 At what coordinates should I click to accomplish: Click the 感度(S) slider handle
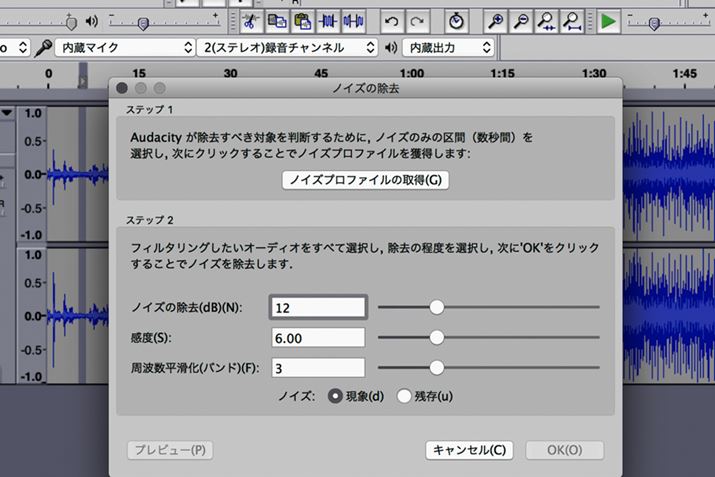pos(436,338)
